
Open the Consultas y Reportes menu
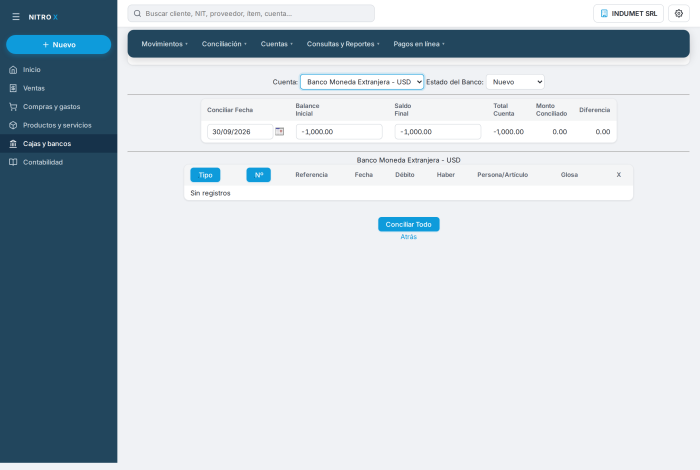[343, 44]
